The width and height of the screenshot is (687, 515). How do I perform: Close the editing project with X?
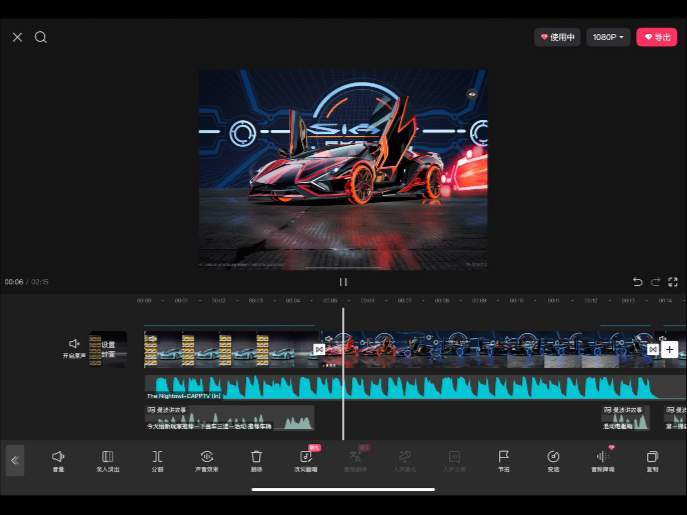tap(18, 37)
